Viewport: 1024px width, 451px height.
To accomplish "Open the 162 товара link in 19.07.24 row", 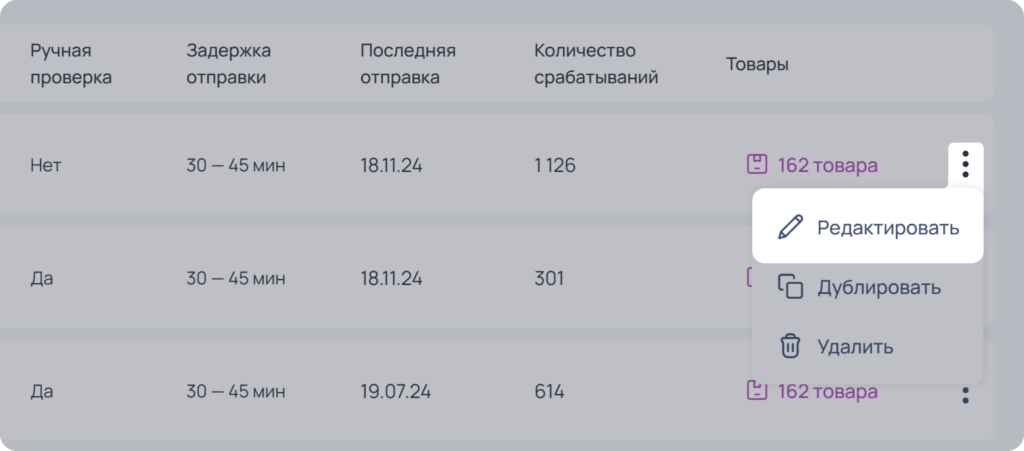I will [827, 391].
